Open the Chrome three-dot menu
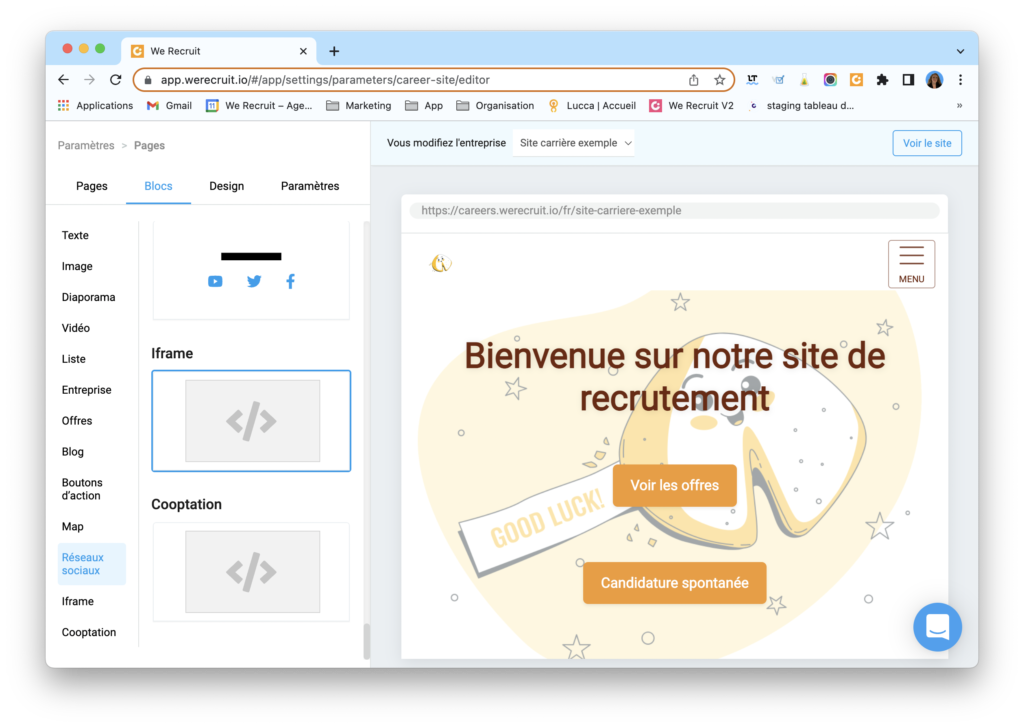The width and height of the screenshot is (1024, 728). (960, 80)
